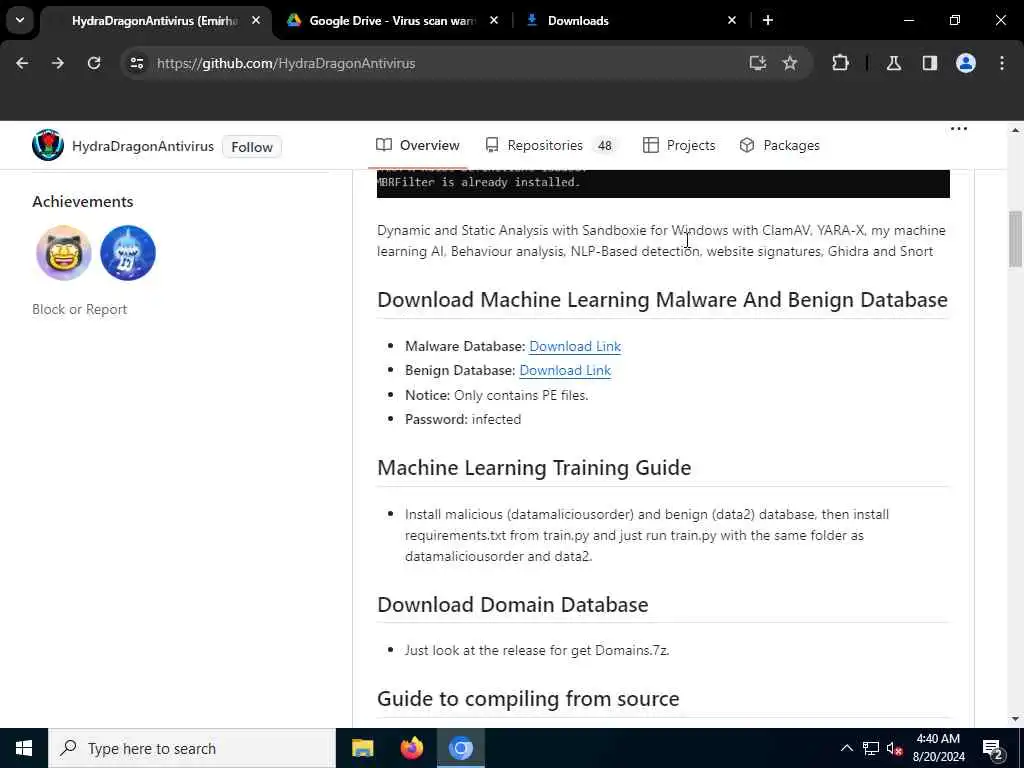Viewport: 1024px width, 768px height.
Task: Click the install app icon in address bar
Action: tap(758, 63)
